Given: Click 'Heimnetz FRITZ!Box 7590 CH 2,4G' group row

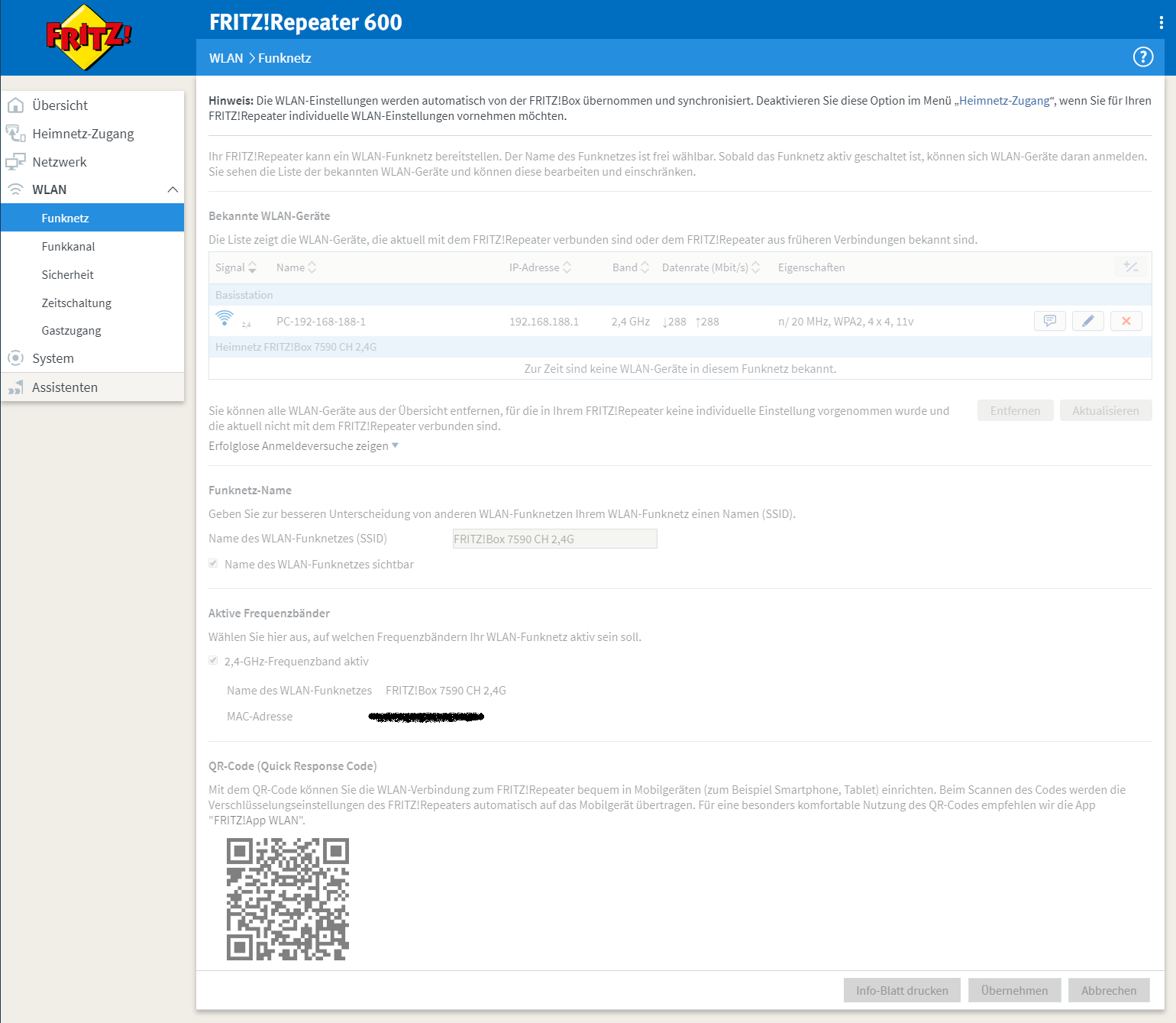Looking at the screenshot, I should [680, 347].
